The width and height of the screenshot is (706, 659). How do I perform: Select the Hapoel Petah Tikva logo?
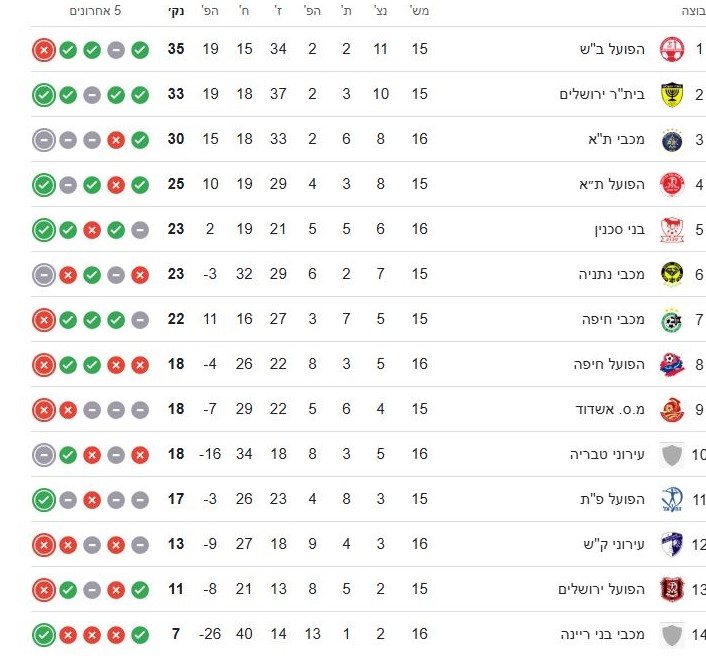coord(669,499)
